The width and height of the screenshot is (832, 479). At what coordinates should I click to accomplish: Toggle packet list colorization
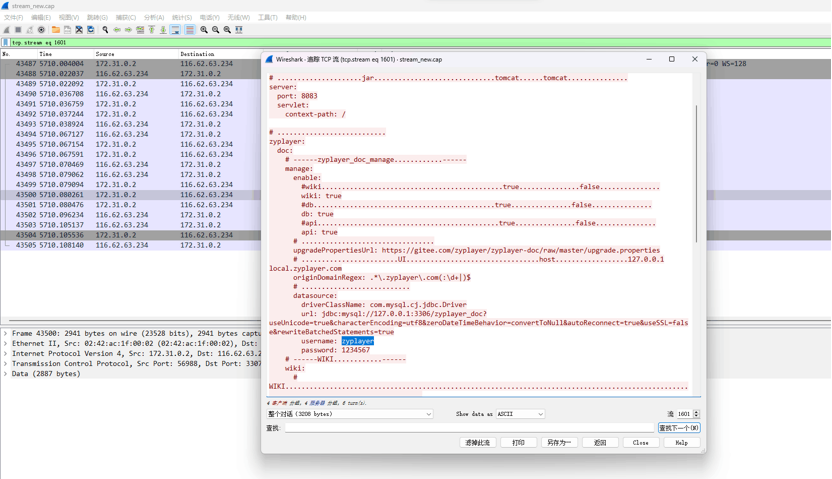point(189,30)
